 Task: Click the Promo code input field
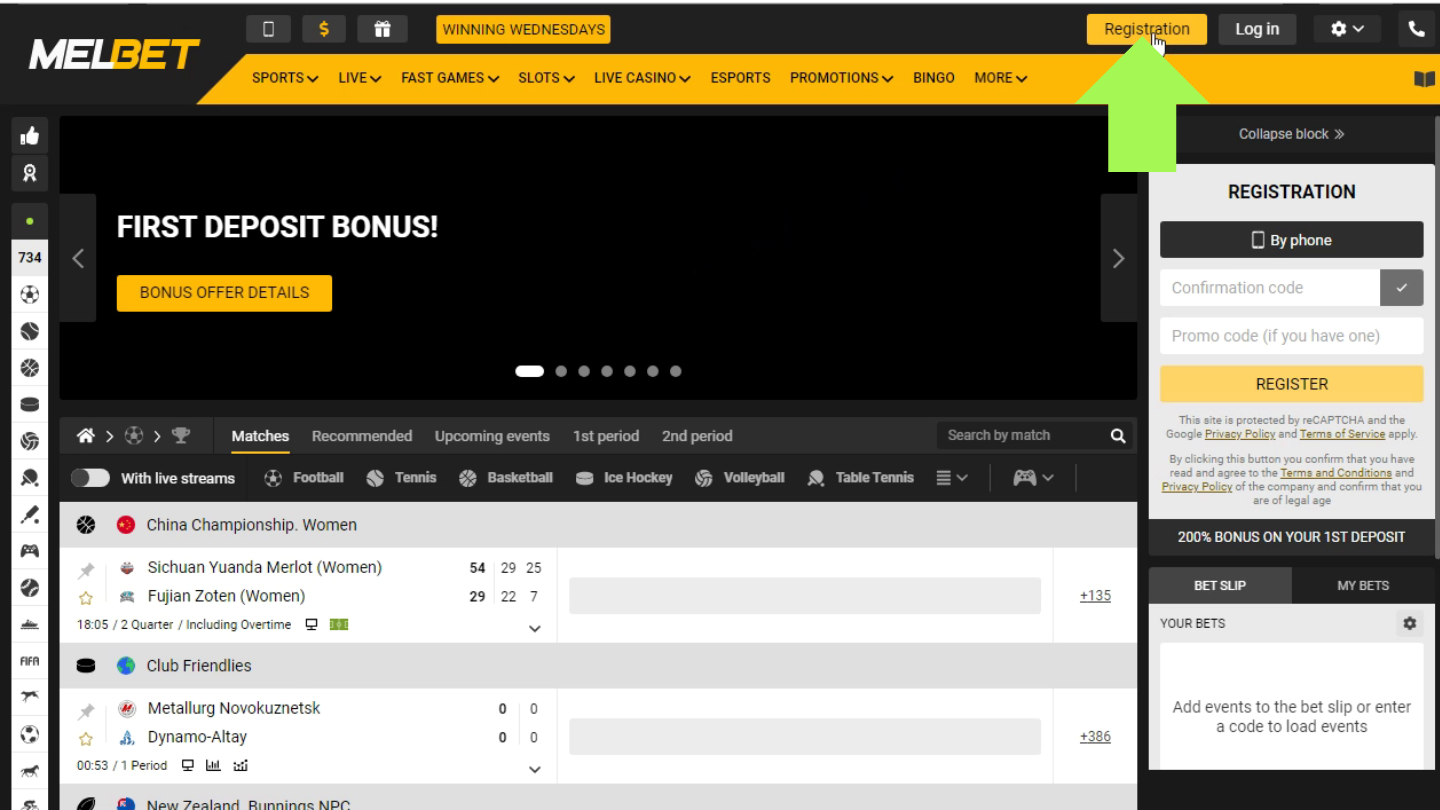click(1291, 336)
